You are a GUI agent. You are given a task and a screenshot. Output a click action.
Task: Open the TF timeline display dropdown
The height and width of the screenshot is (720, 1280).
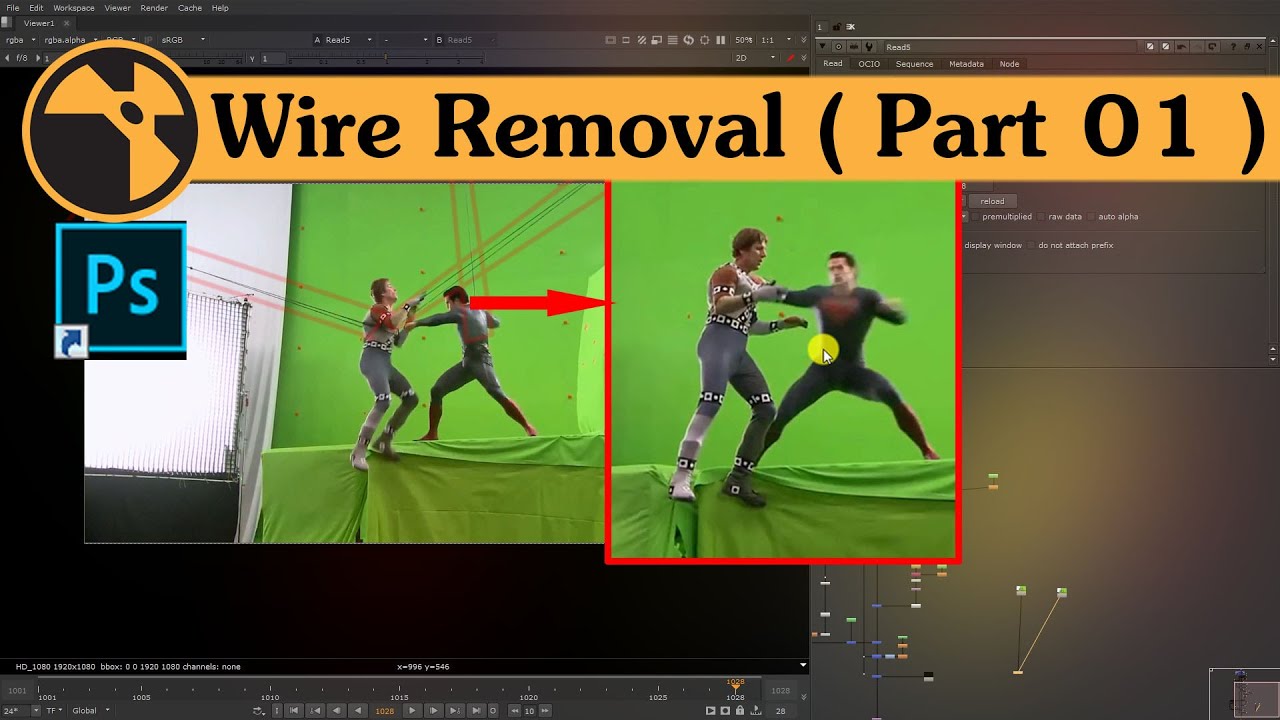[x=53, y=711]
